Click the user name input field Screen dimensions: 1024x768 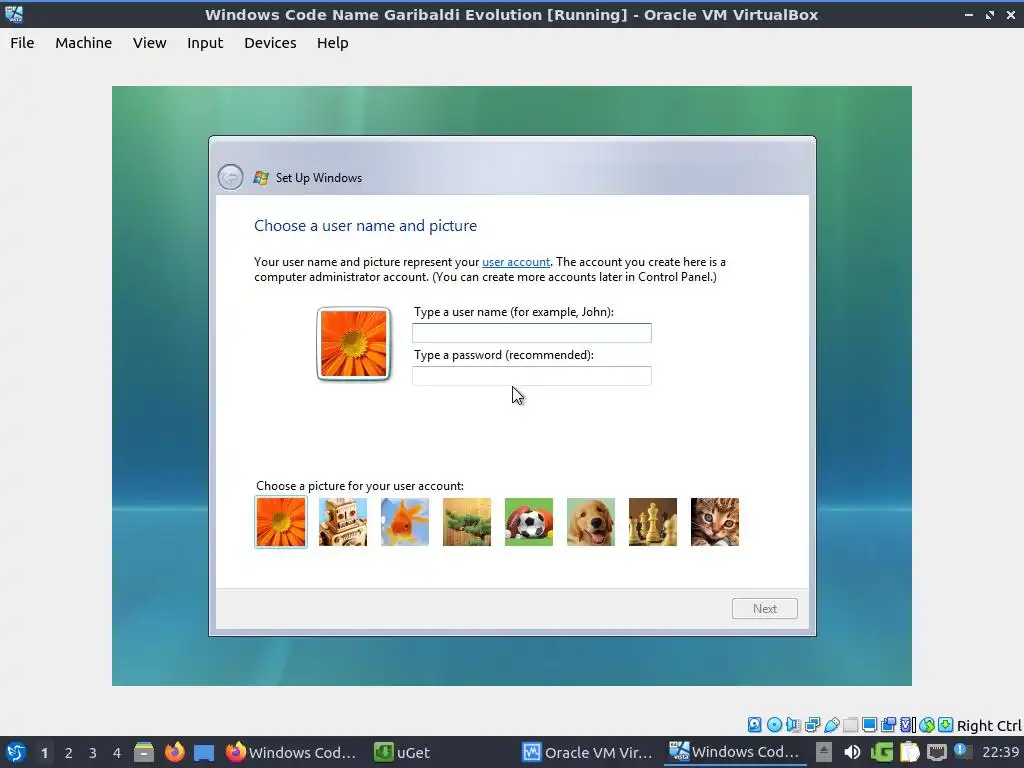(532, 333)
